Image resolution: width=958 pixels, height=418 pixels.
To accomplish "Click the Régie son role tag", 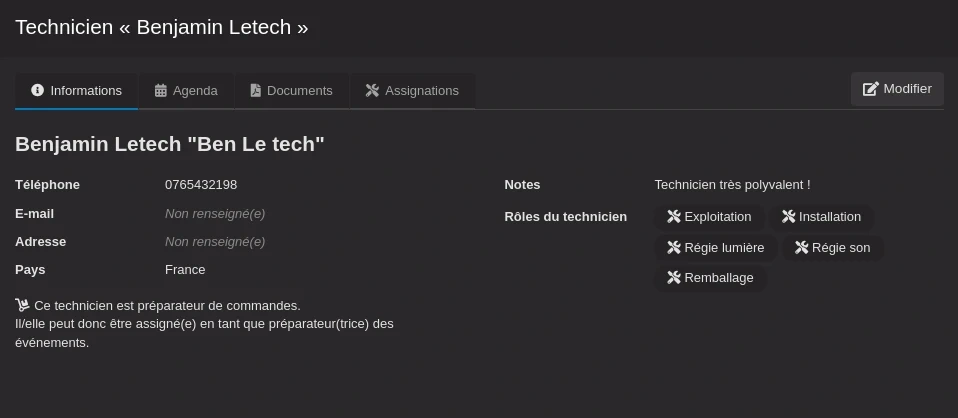I will [x=832, y=248].
